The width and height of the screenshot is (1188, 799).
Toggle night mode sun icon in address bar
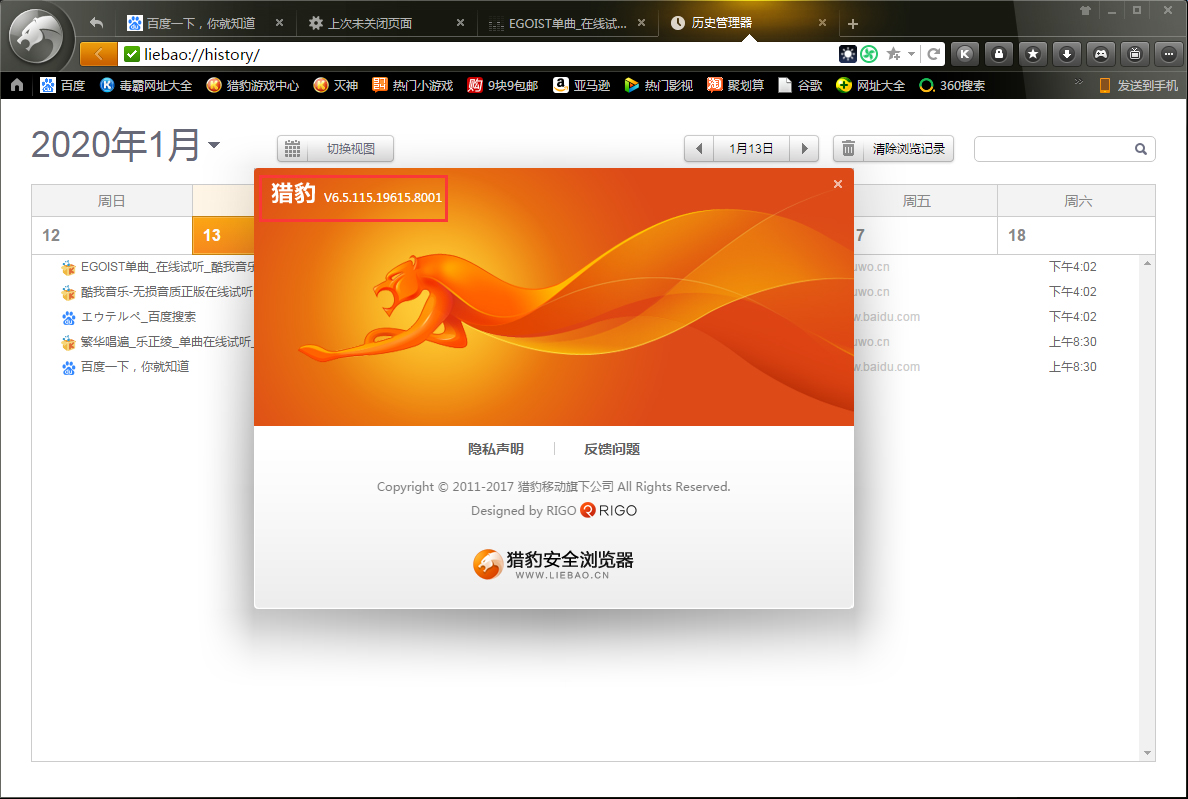pos(848,54)
